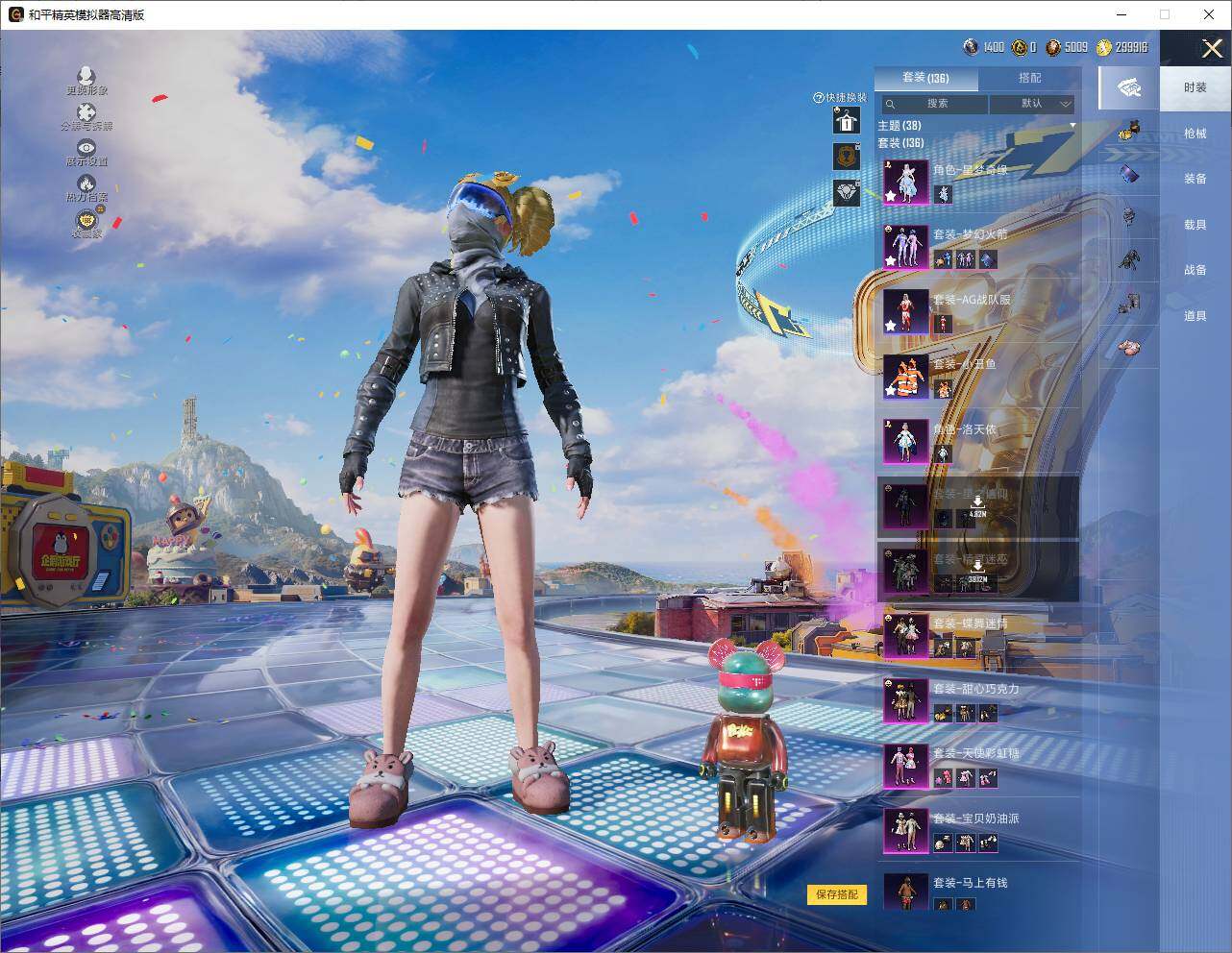Viewport: 1232px width, 953px height.
Task: Select the glider category icon beside 战备
Action: [x=1129, y=259]
